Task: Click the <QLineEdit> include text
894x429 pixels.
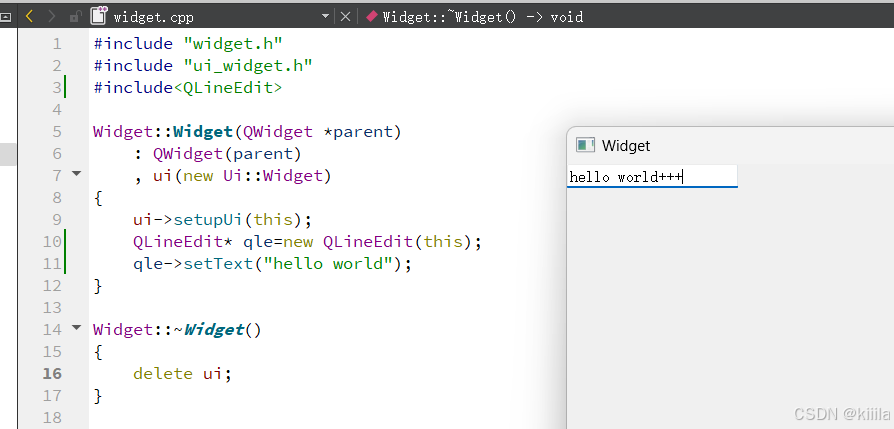Action: (227, 88)
